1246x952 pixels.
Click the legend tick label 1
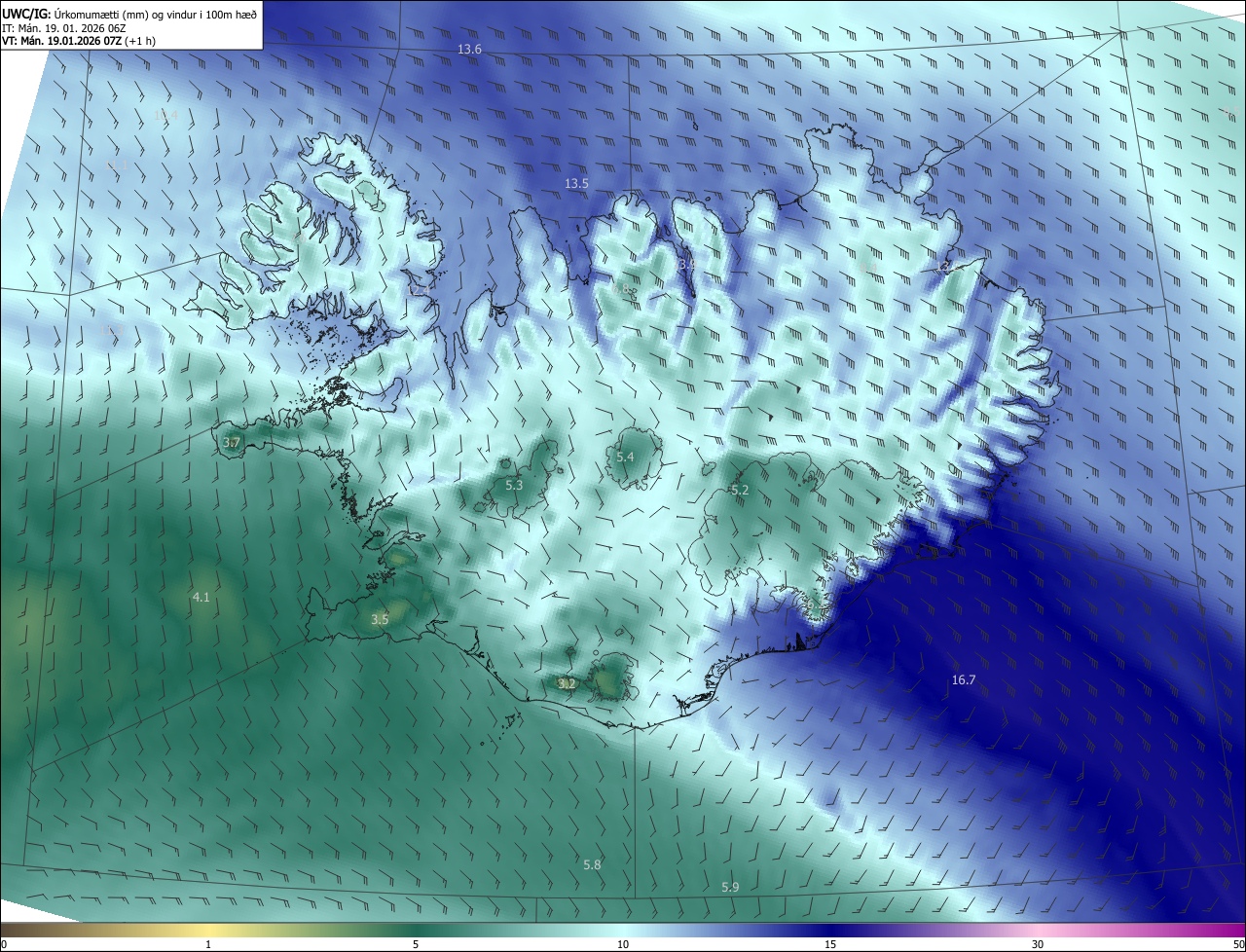click(x=208, y=945)
